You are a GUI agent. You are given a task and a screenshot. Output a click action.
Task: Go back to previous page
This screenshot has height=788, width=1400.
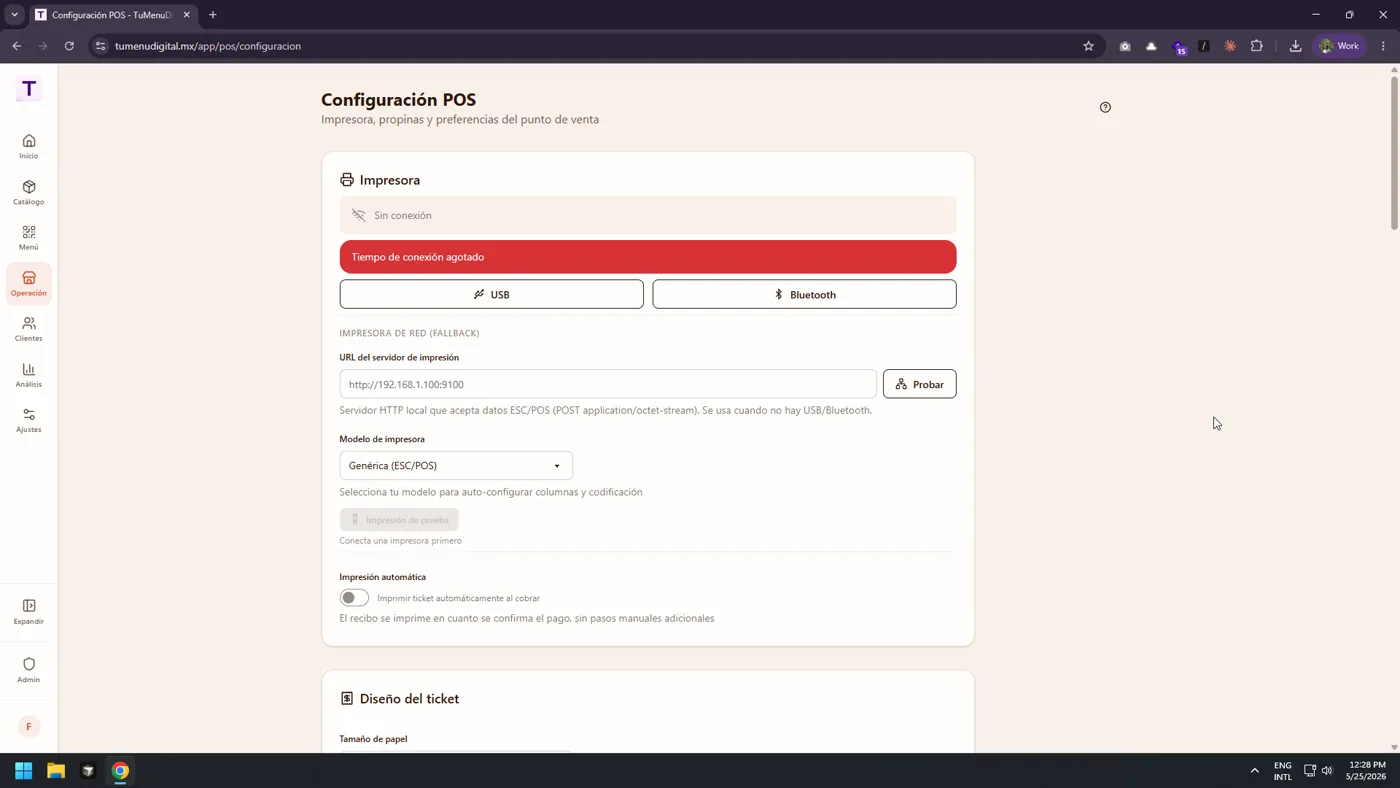(17, 46)
